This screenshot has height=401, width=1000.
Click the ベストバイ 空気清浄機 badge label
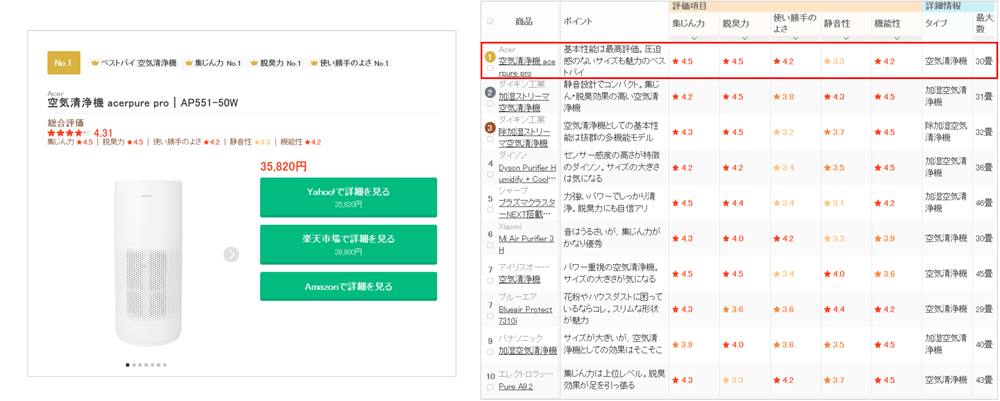coord(138,63)
